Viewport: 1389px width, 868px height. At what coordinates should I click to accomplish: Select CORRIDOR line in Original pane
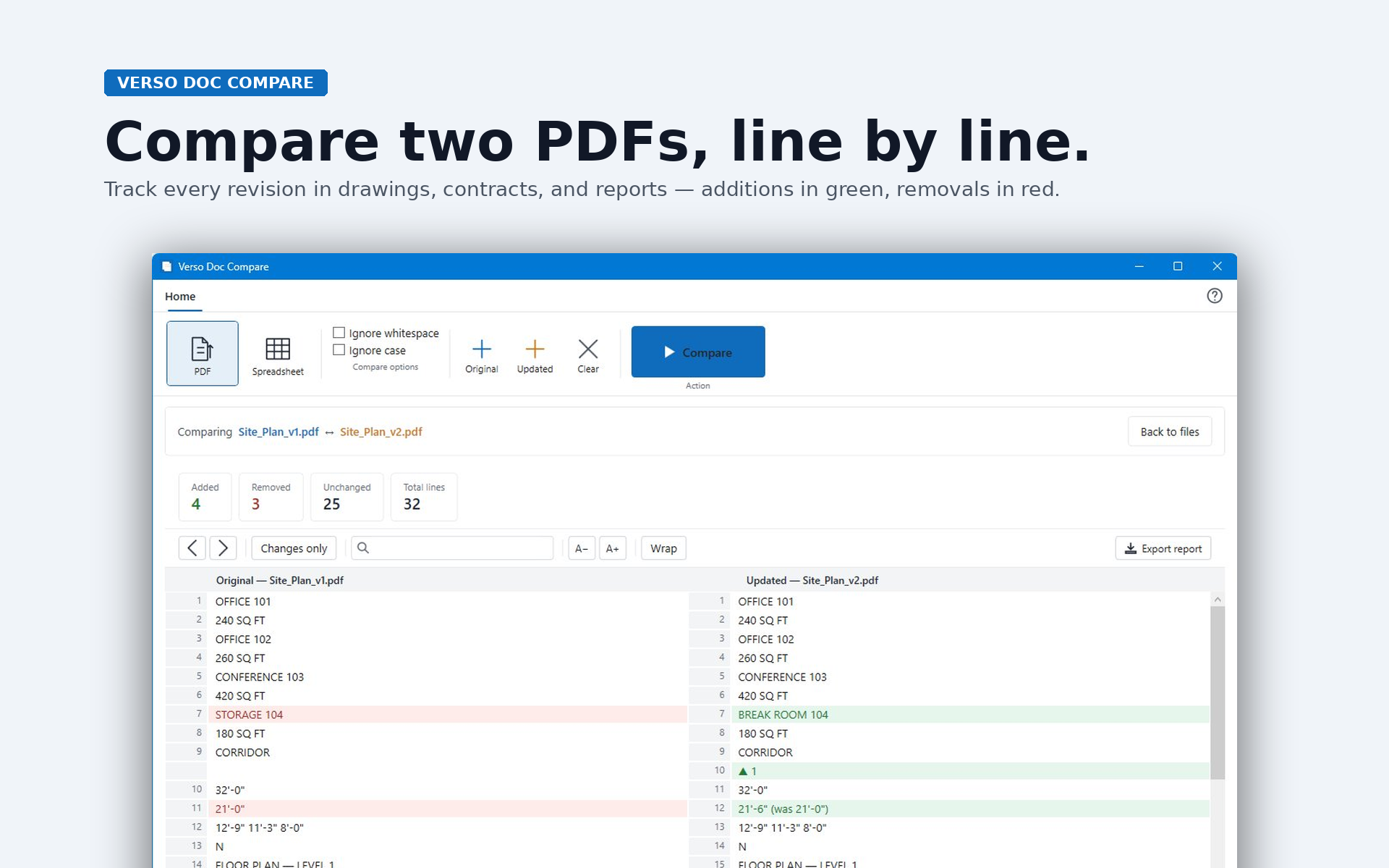(448, 752)
